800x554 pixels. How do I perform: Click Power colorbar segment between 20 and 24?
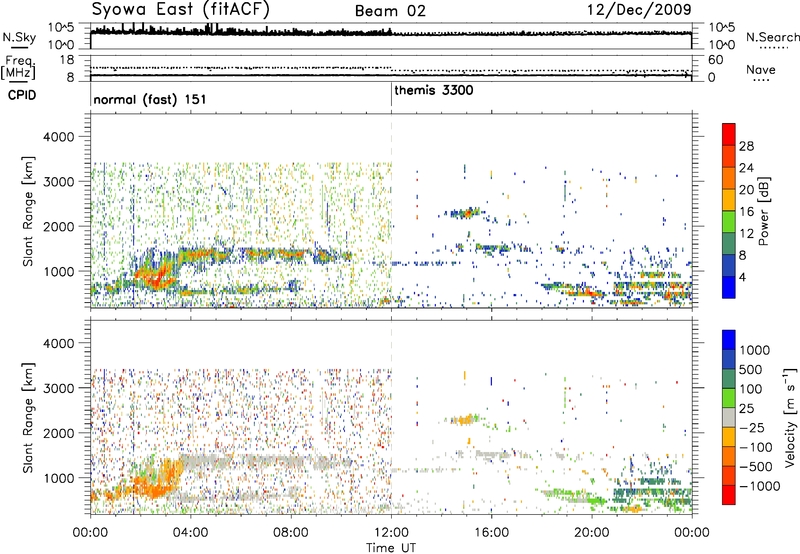(729, 179)
